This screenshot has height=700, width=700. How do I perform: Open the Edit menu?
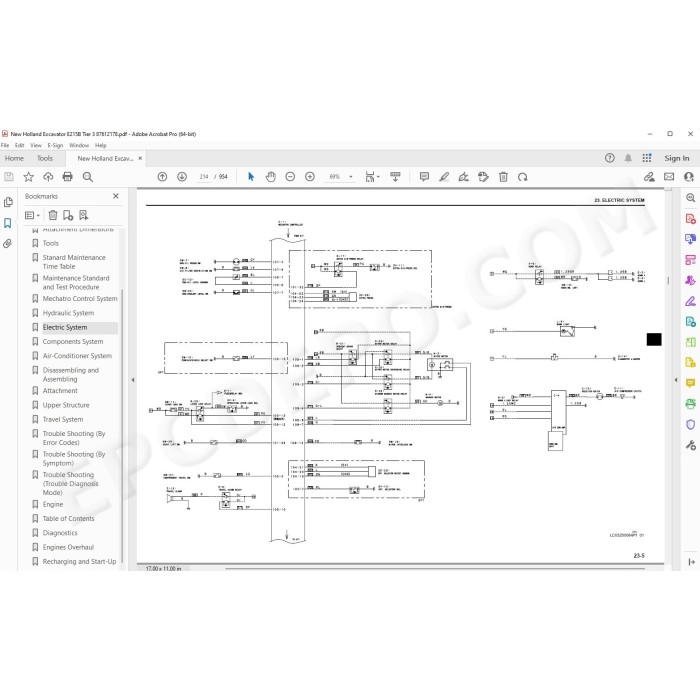[20, 146]
